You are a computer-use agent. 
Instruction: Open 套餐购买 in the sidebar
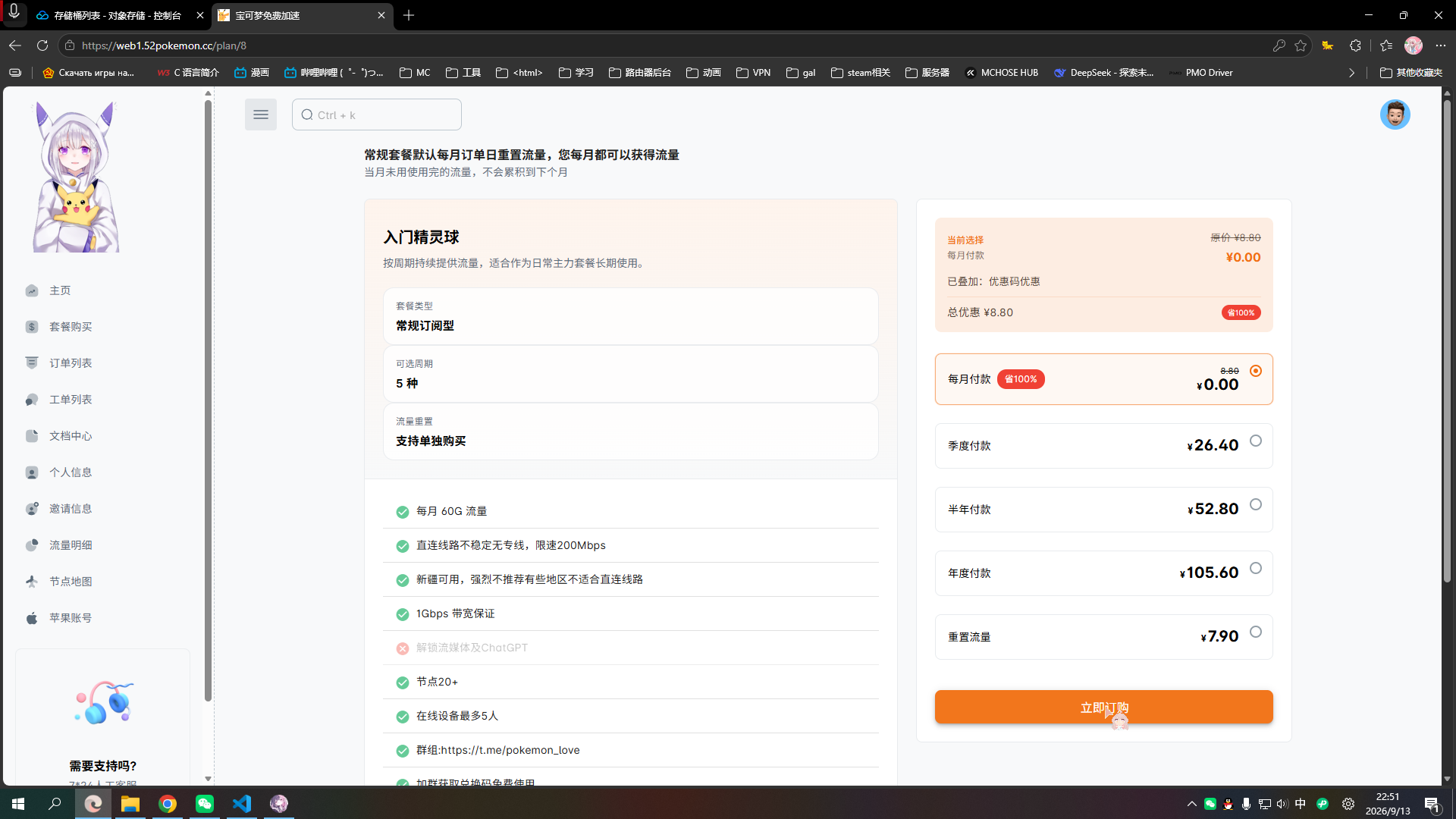click(71, 327)
